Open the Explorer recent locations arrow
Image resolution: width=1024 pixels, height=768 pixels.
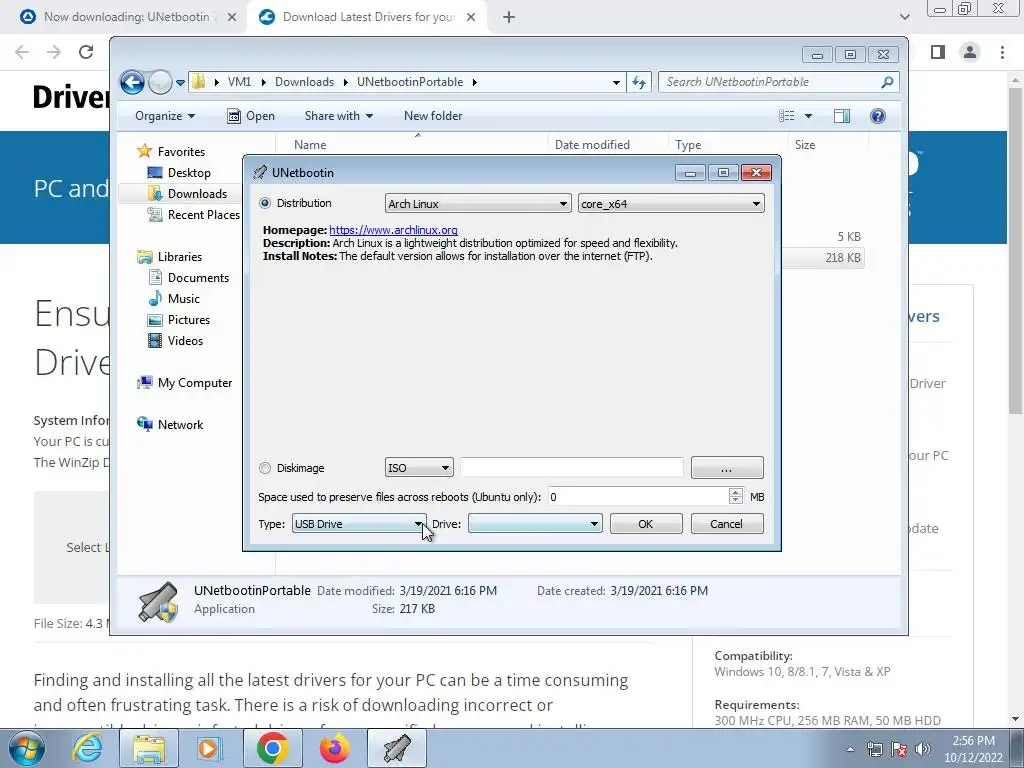pyautogui.click(x=180, y=83)
